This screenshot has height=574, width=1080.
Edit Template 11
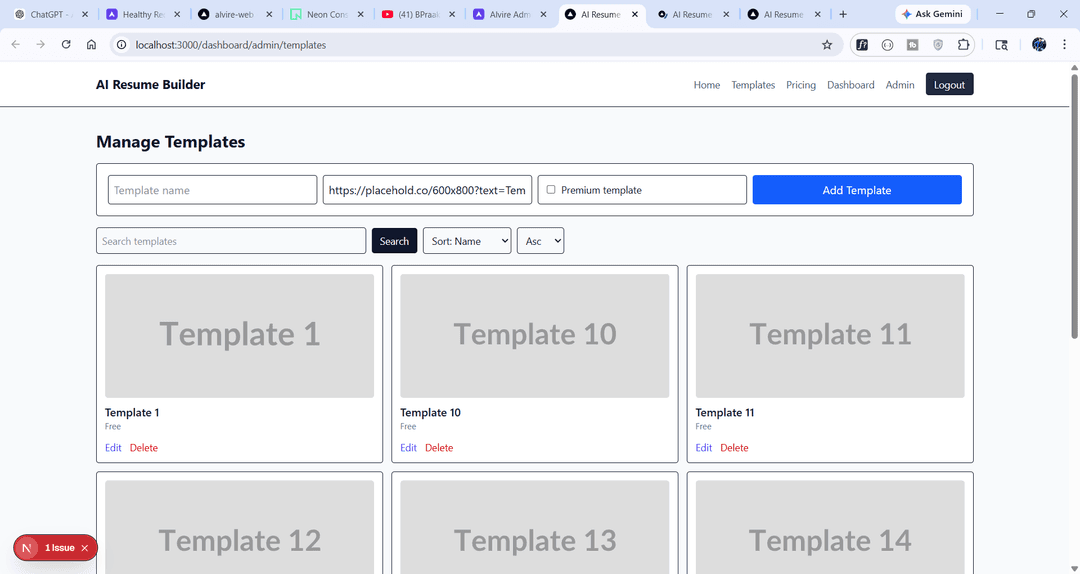(x=704, y=448)
